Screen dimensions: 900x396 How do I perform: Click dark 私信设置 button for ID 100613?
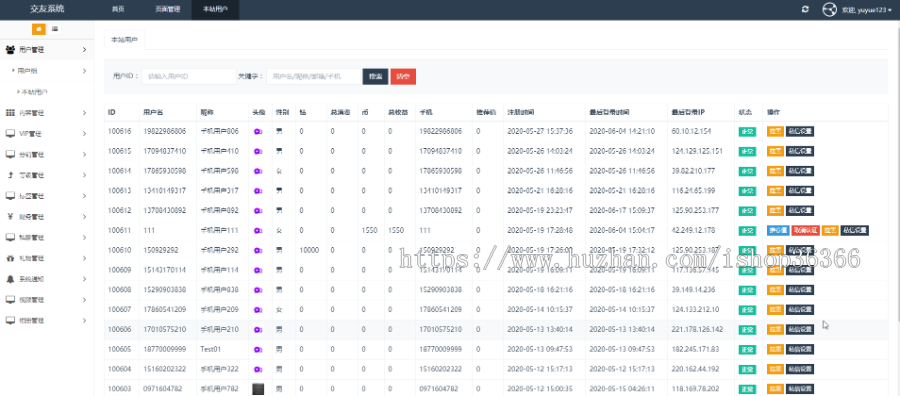(x=800, y=191)
